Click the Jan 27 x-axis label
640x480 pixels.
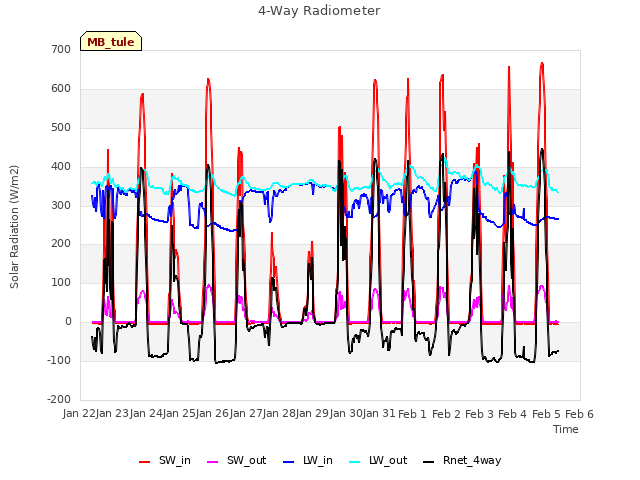[246, 414]
